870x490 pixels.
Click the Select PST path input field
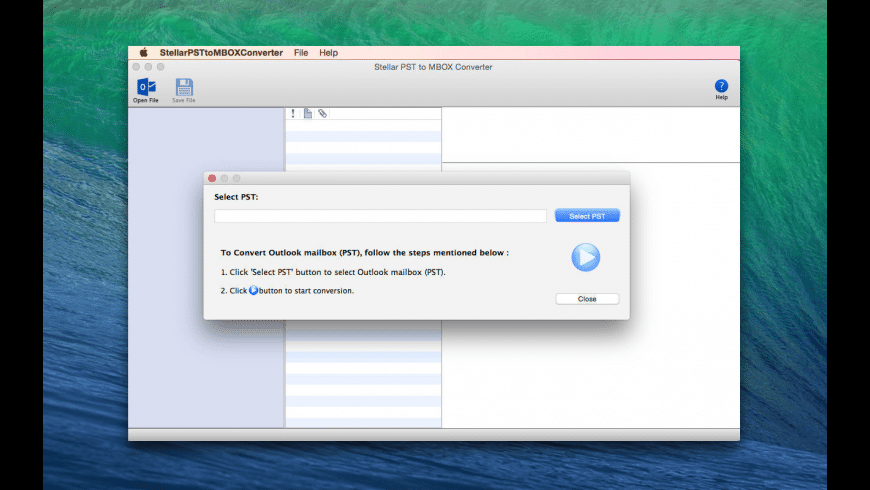click(x=380, y=216)
